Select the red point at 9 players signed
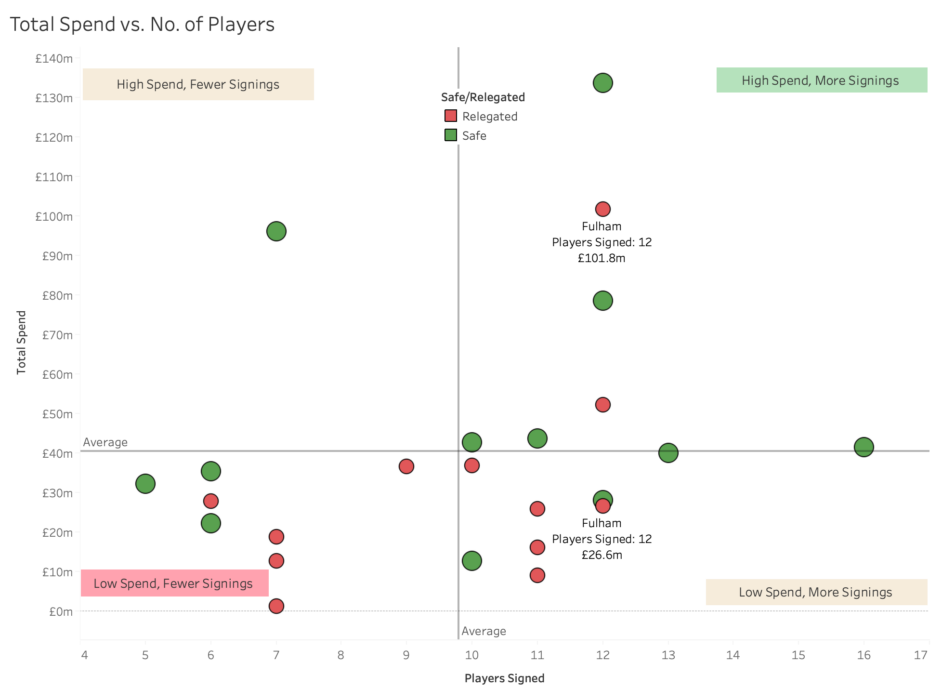 coord(406,466)
